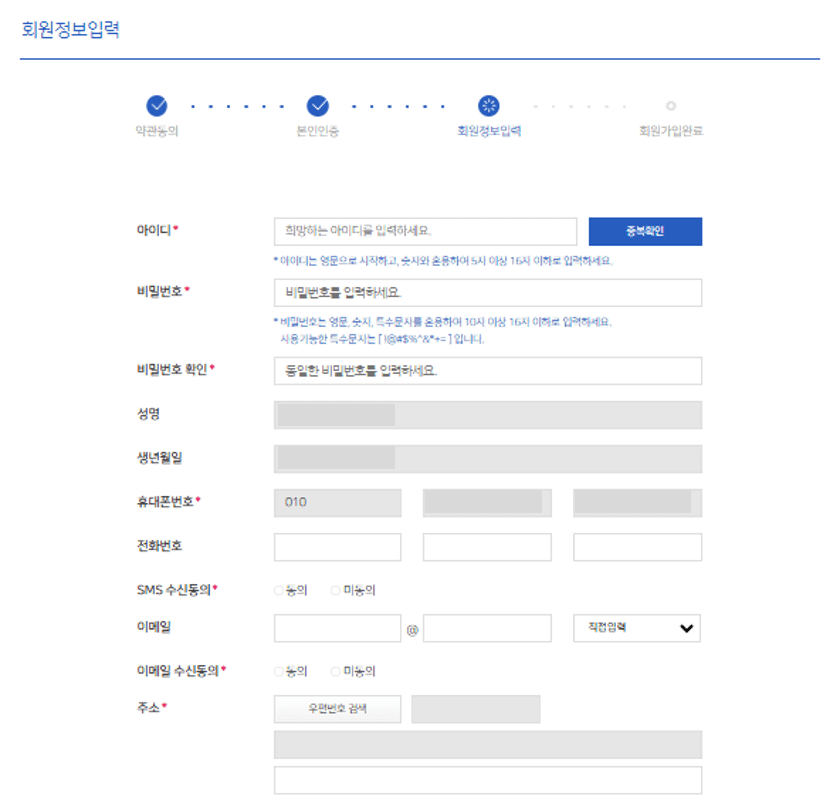840x803 pixels.
Task: Click the 약관동의 step label
Action: (x=156, y=132)
